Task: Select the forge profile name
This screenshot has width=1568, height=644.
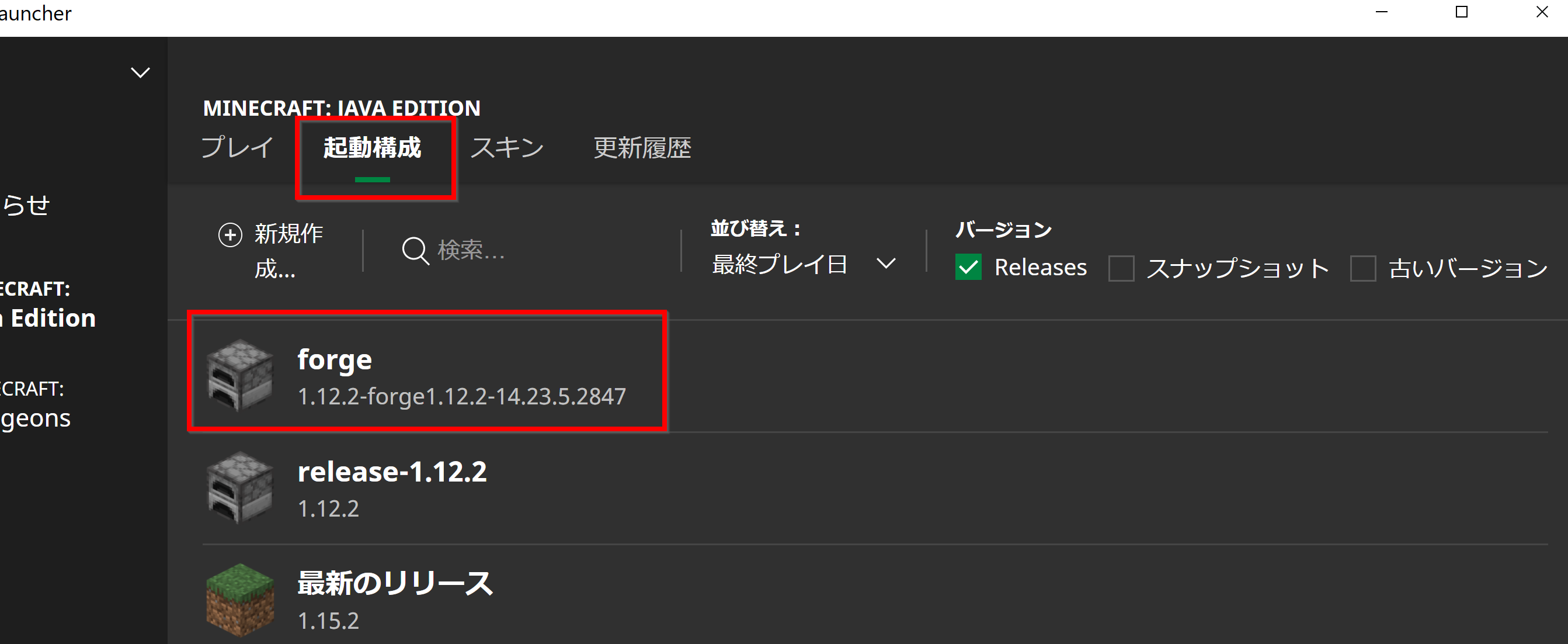Action: click(335, 359)
